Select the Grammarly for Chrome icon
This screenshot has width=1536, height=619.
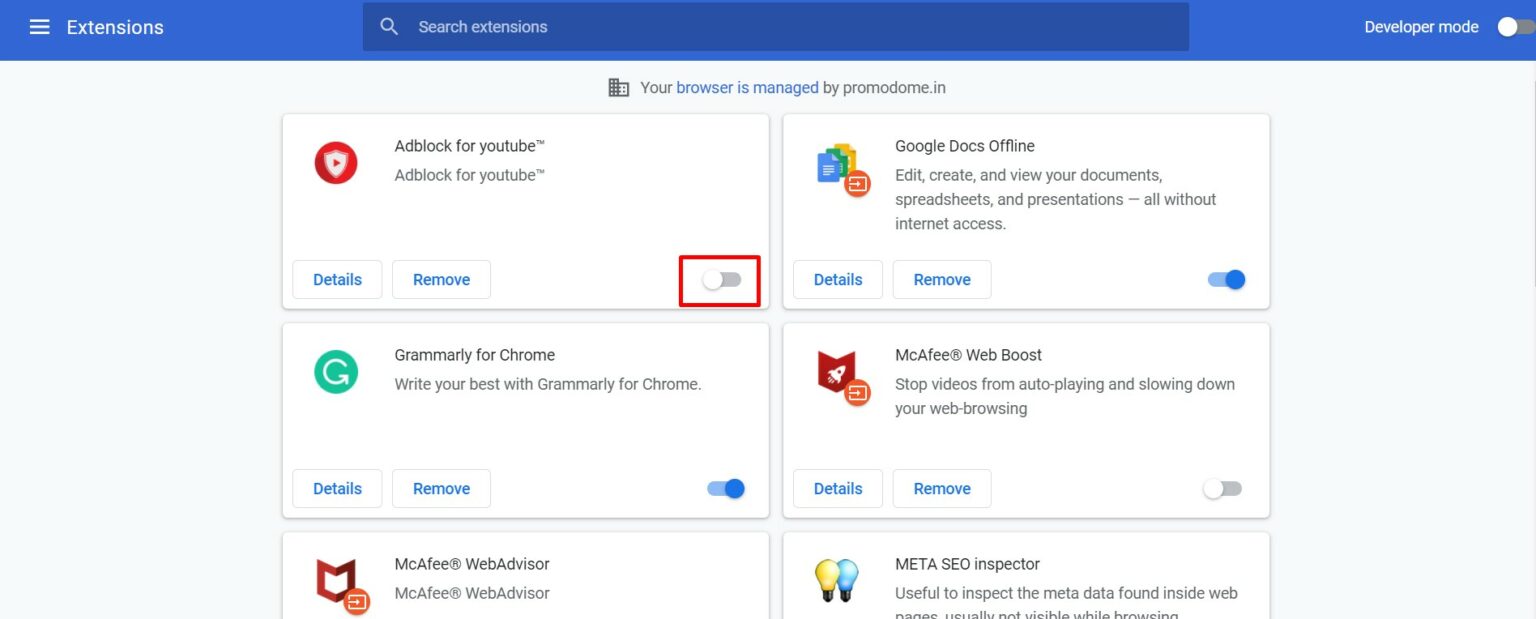pyautogui.click(x=335, y=371)
